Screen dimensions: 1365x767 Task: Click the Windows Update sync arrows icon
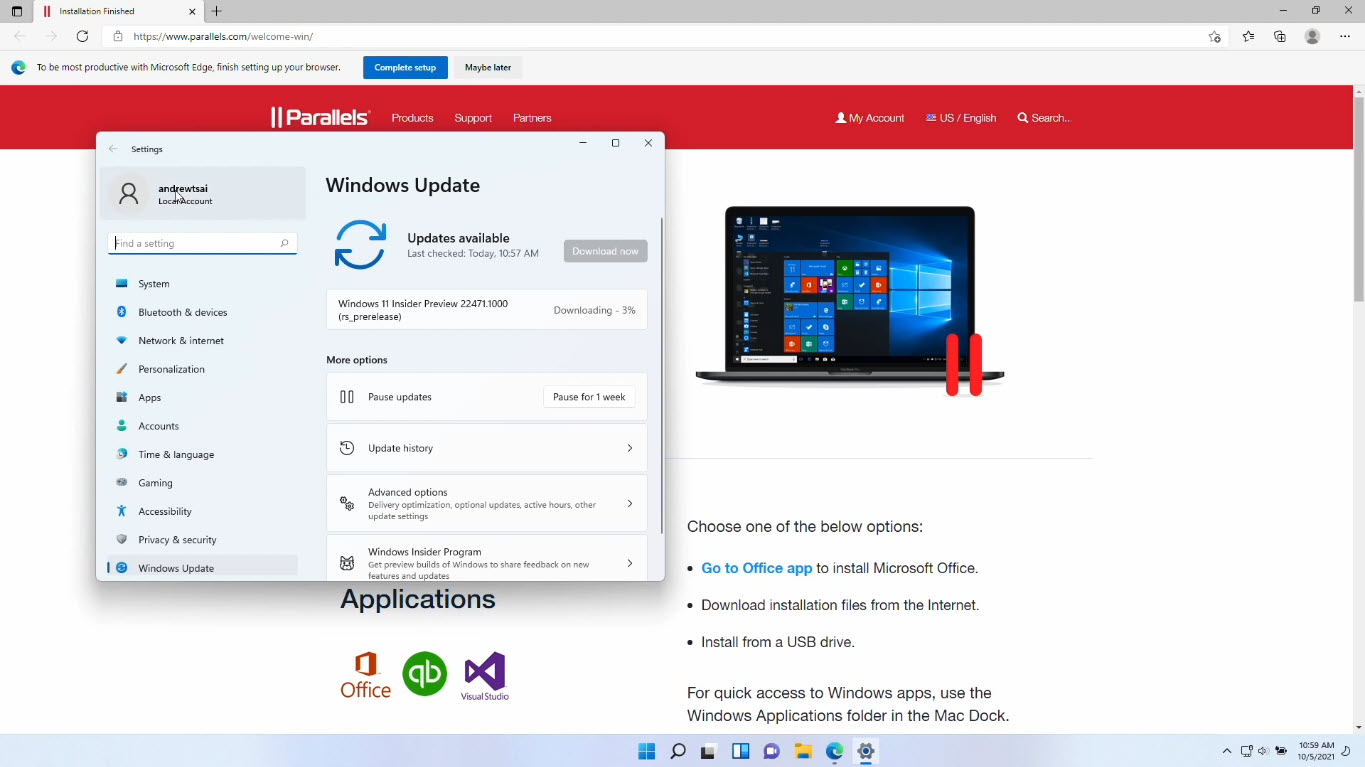click(x=360, y=245)
